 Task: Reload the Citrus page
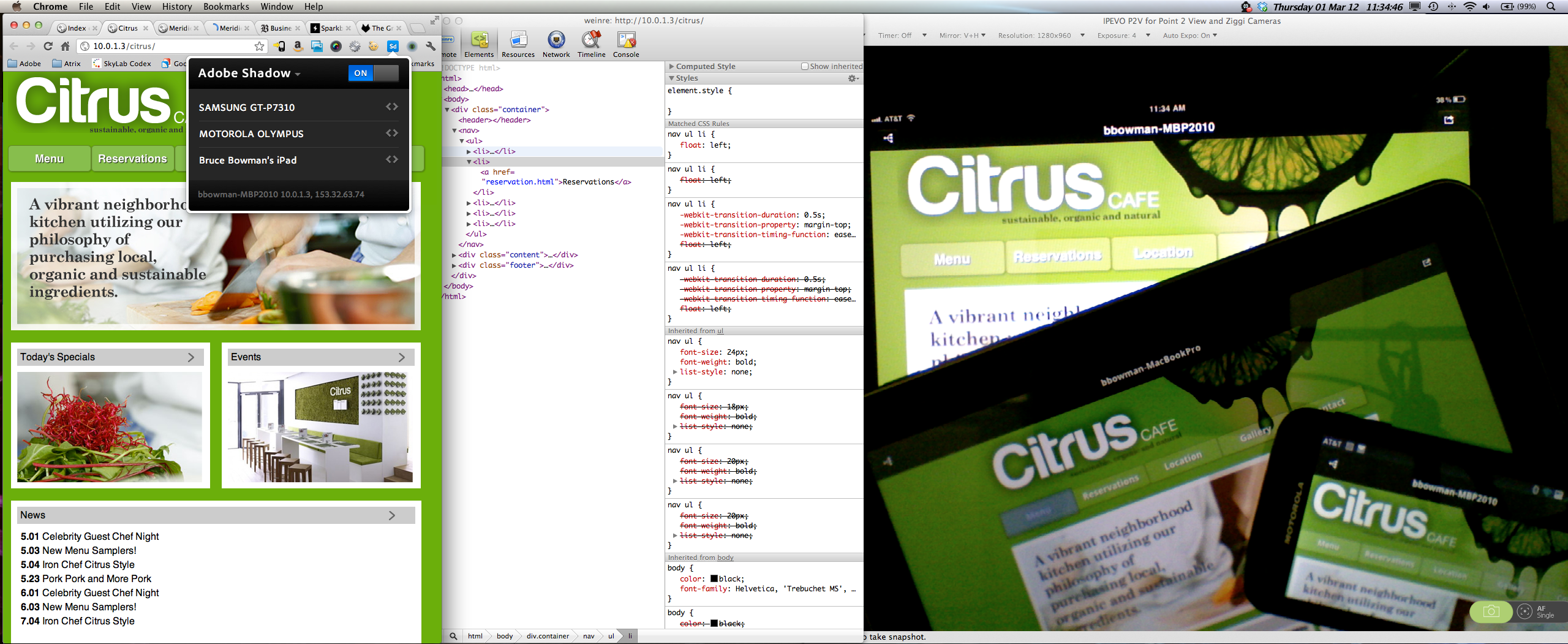(48, 46)
